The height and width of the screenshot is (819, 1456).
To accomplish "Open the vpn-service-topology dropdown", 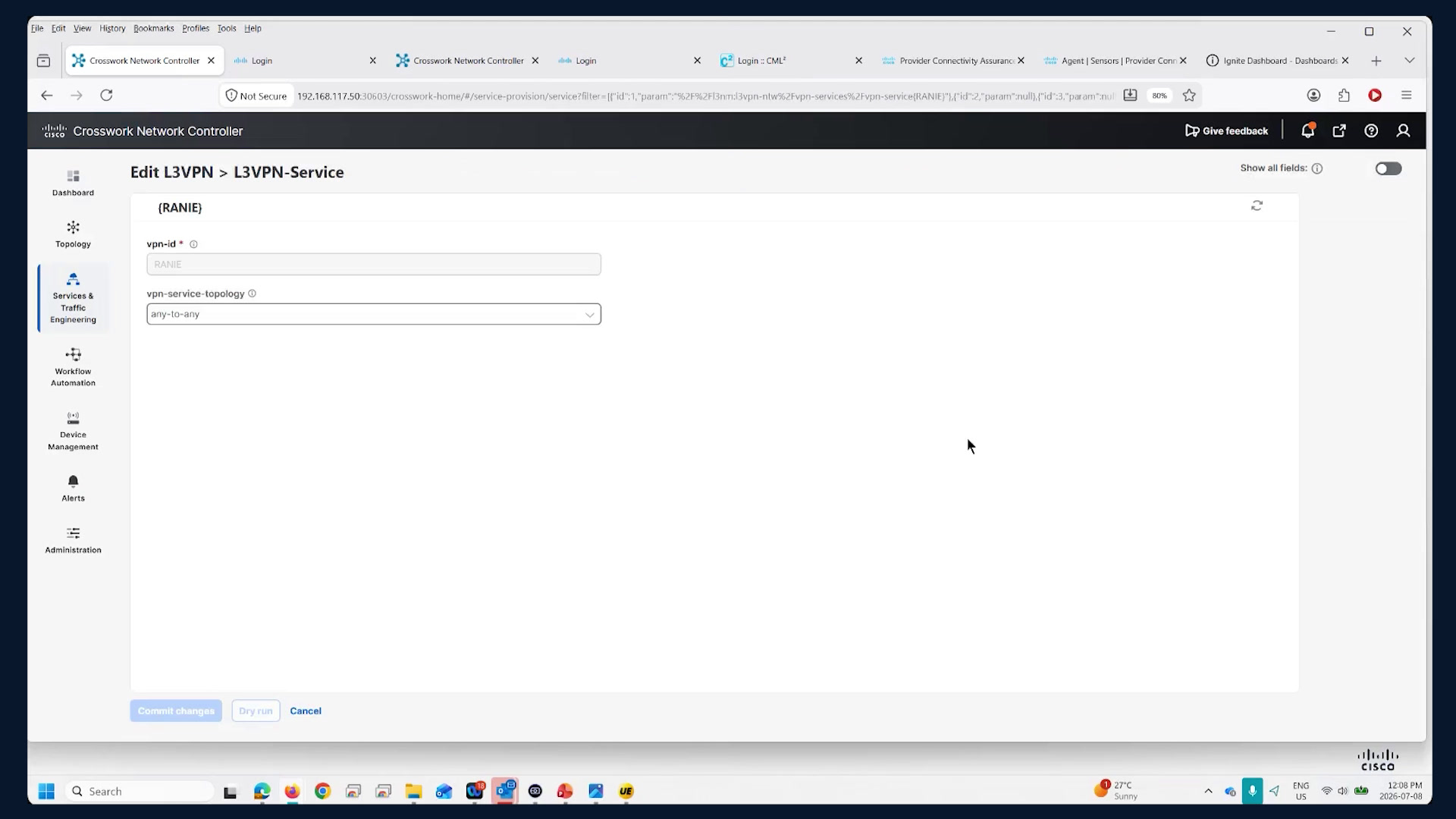I will (x=374, y=314).
